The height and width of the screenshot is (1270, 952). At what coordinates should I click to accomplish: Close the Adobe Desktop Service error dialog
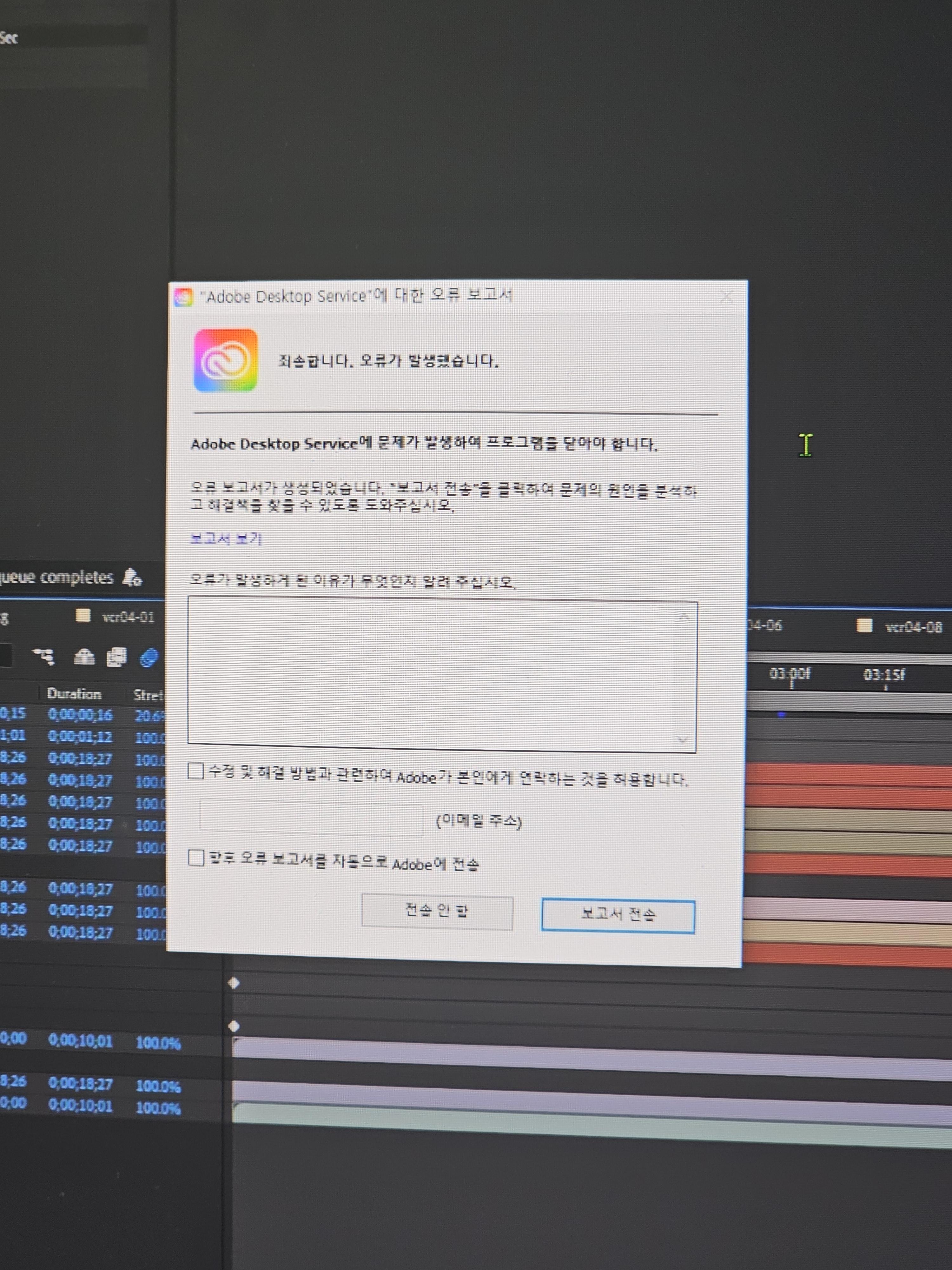(x=726, y=297)
